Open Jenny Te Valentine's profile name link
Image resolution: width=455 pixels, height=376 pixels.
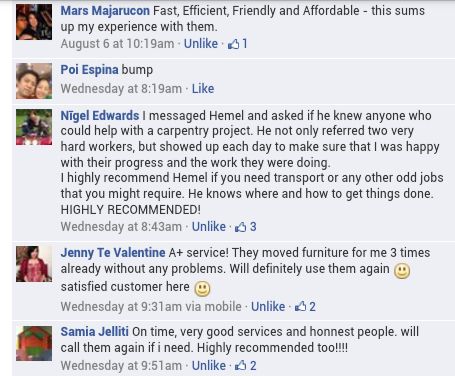point(113,253)
